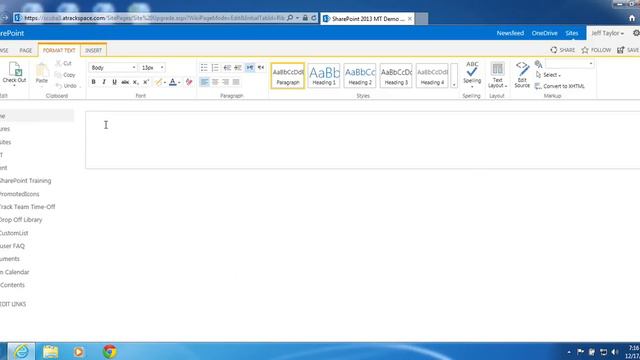
Task: Open the Select dropdown in Markup
Action: [x=548, y=75]
